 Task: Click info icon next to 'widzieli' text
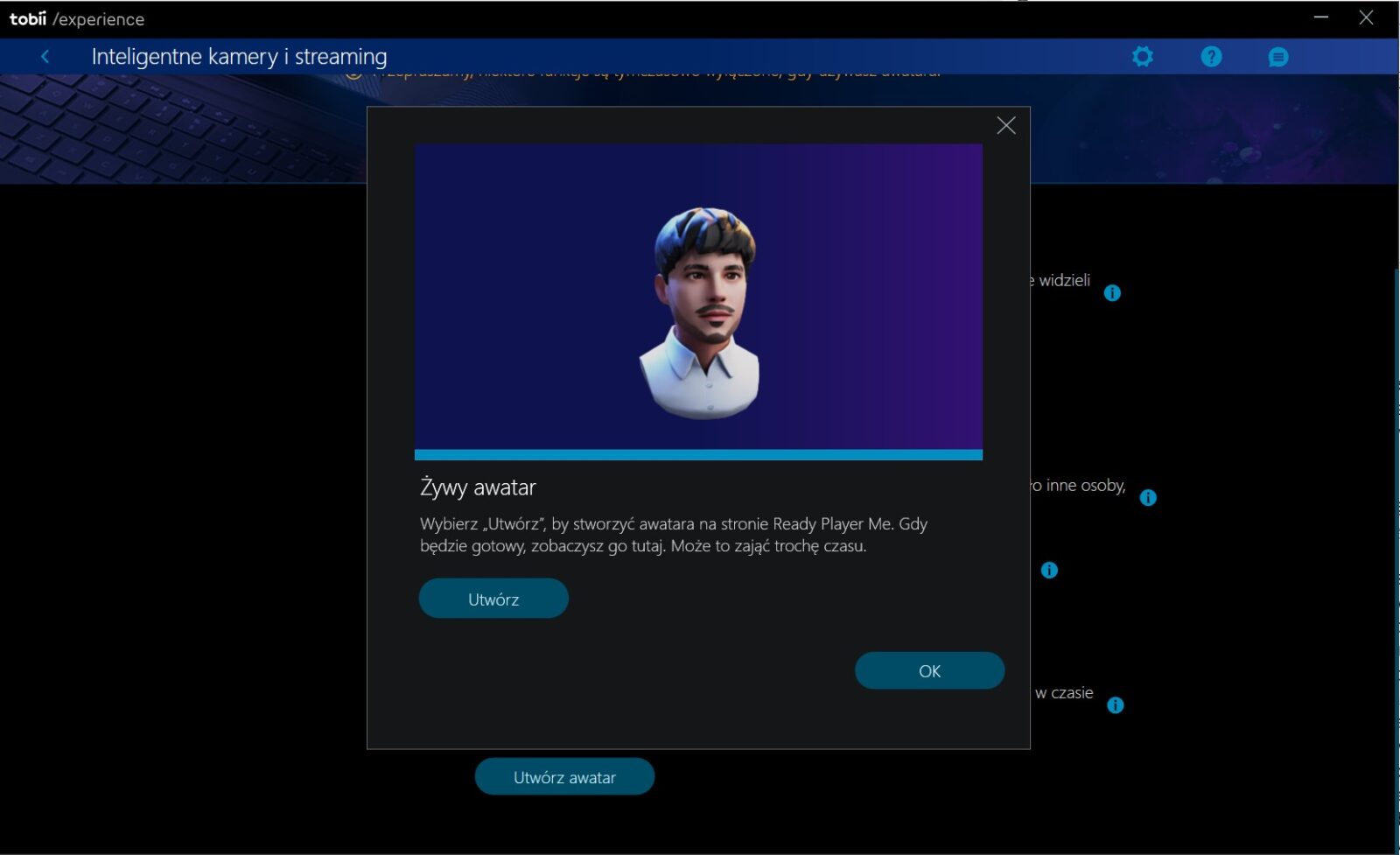(x=1112, y=293)
